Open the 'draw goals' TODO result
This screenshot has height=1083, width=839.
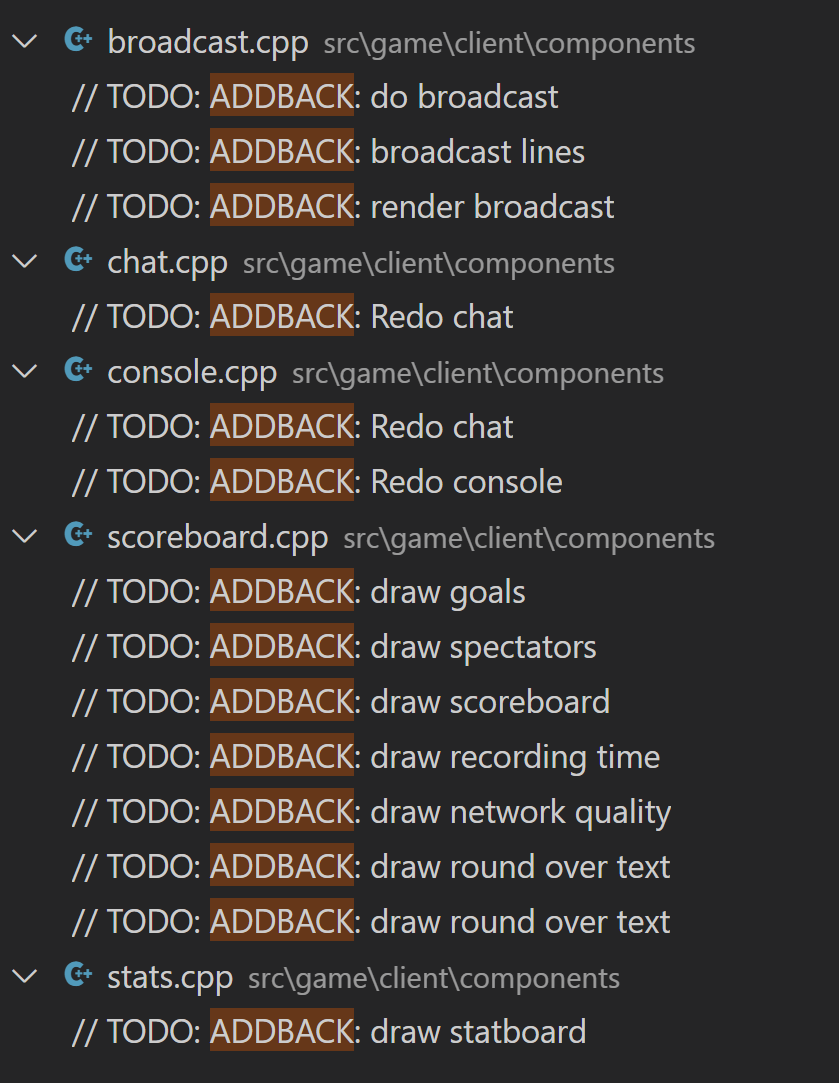click(298, 592)
